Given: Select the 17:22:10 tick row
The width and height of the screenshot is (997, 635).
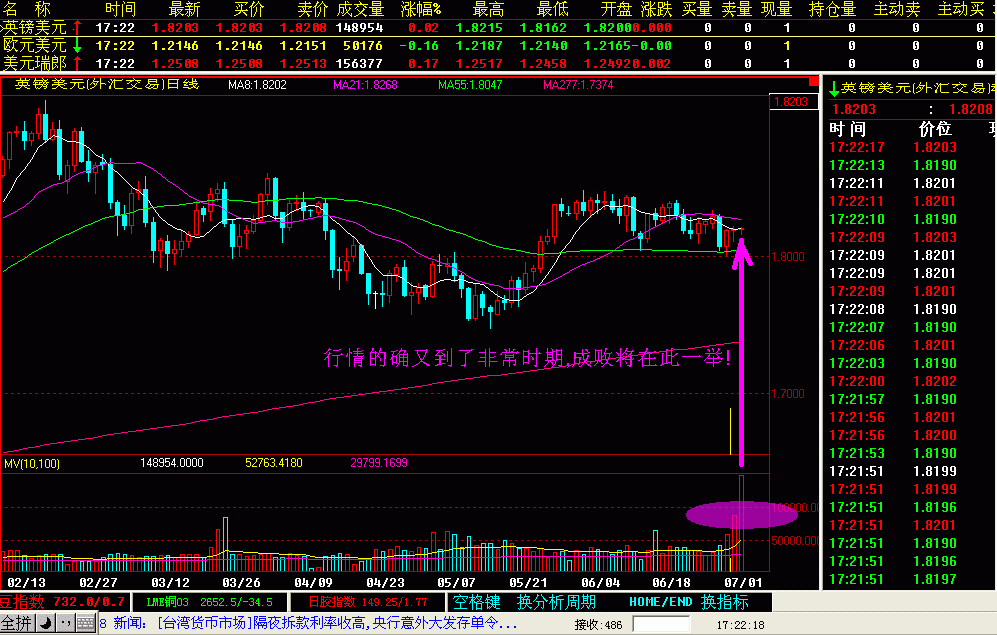Looking at the screenshot, I should [x=911, y=219].
